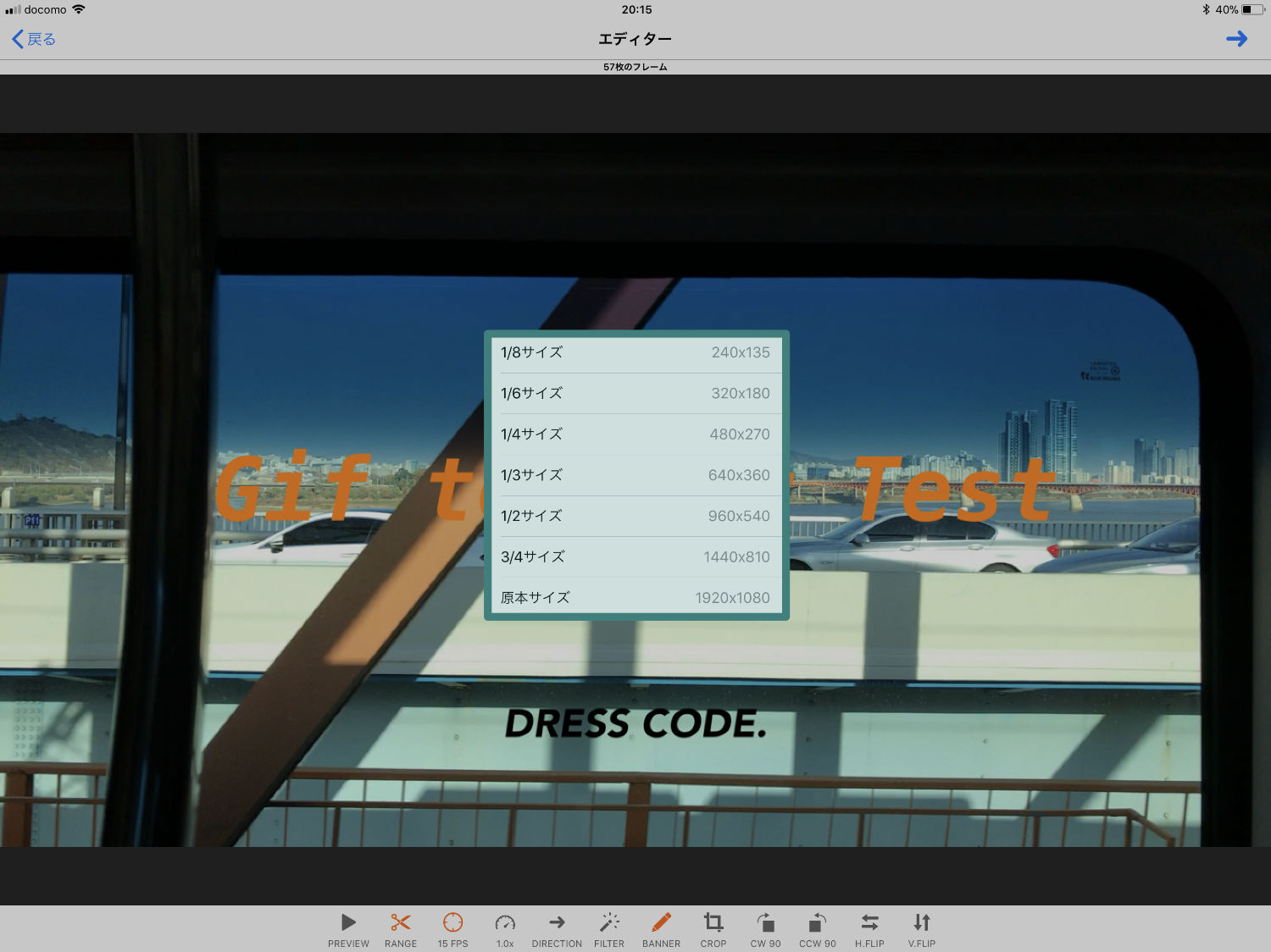
Task: Select 3/4サイズ 1440x810 size
Action: [635, 556]
